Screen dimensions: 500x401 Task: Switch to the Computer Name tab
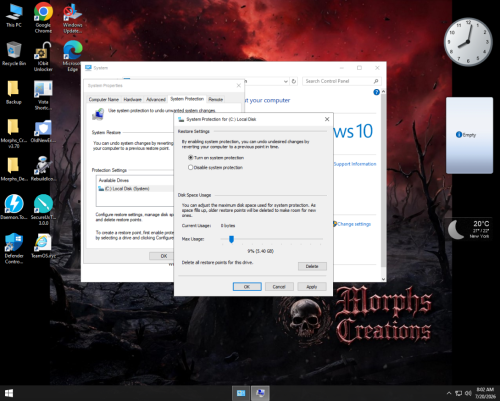(x=104, y=99)
